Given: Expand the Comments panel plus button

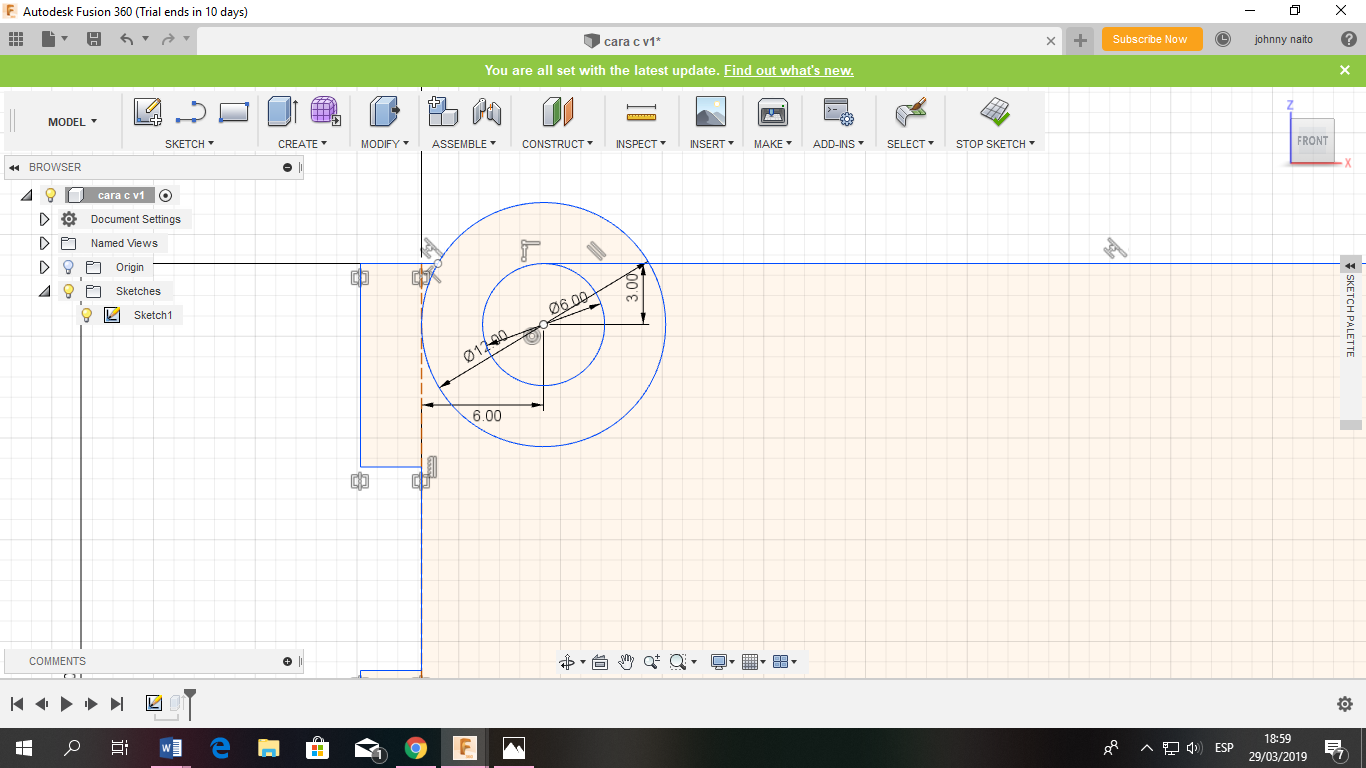Looking at the screenshot, I should coord(288,661).
